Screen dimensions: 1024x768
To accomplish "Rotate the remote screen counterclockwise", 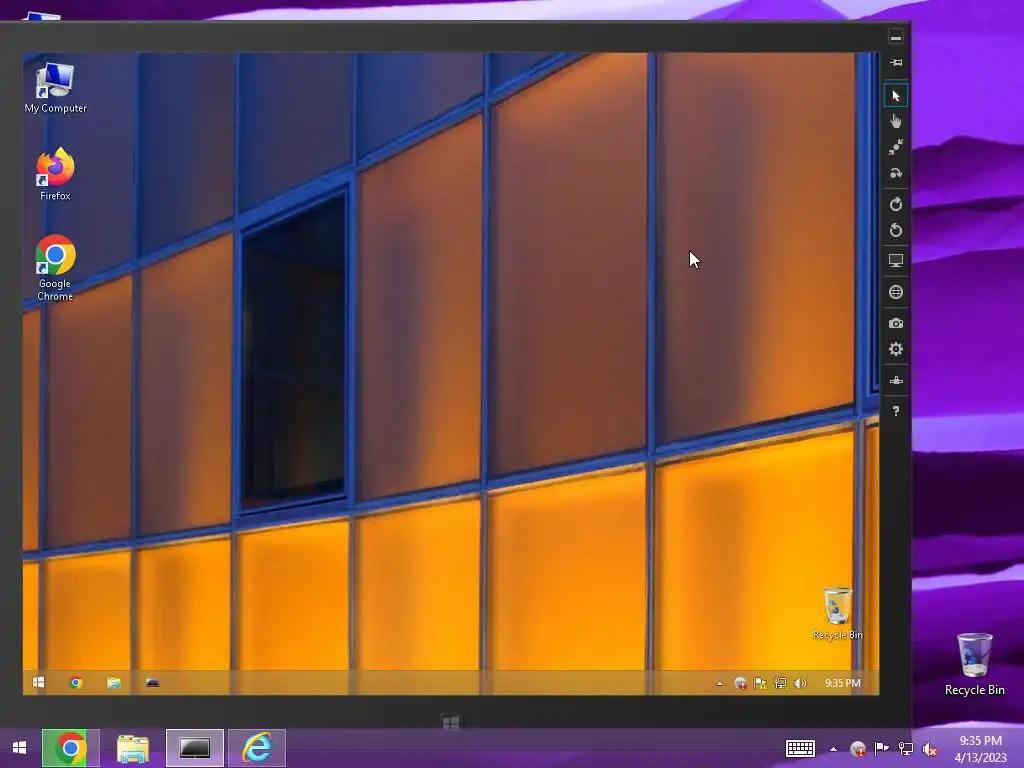I will pyautogui.click(x=895, y=230).
